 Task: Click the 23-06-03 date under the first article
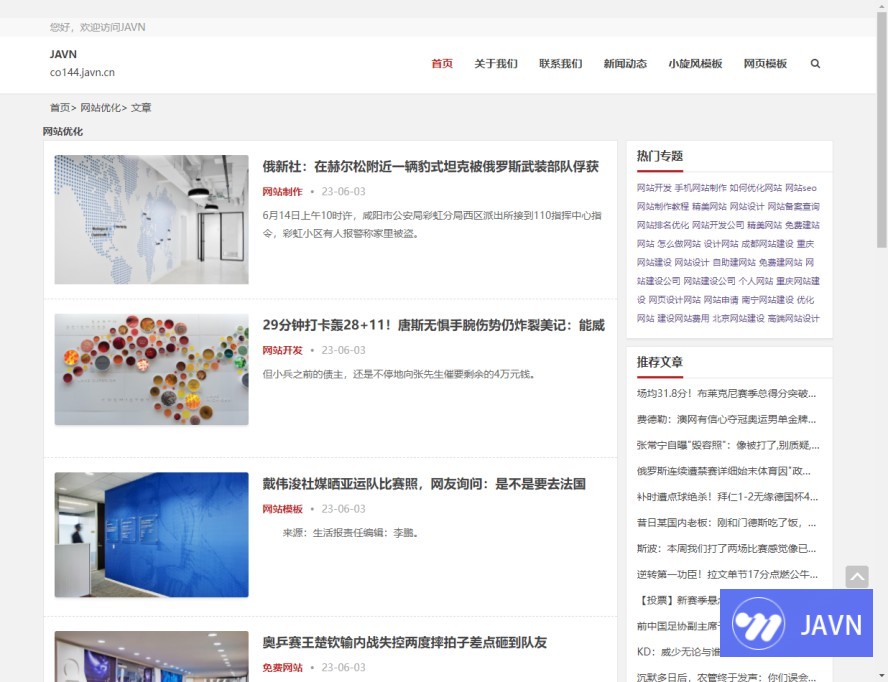tap(344, 191)
